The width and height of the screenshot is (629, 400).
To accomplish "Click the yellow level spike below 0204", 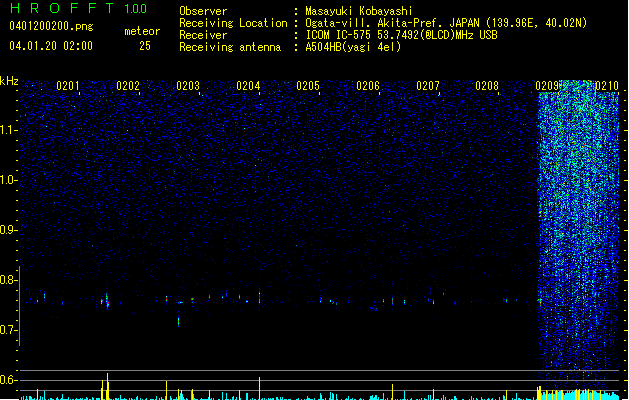I will coord(260,388).
